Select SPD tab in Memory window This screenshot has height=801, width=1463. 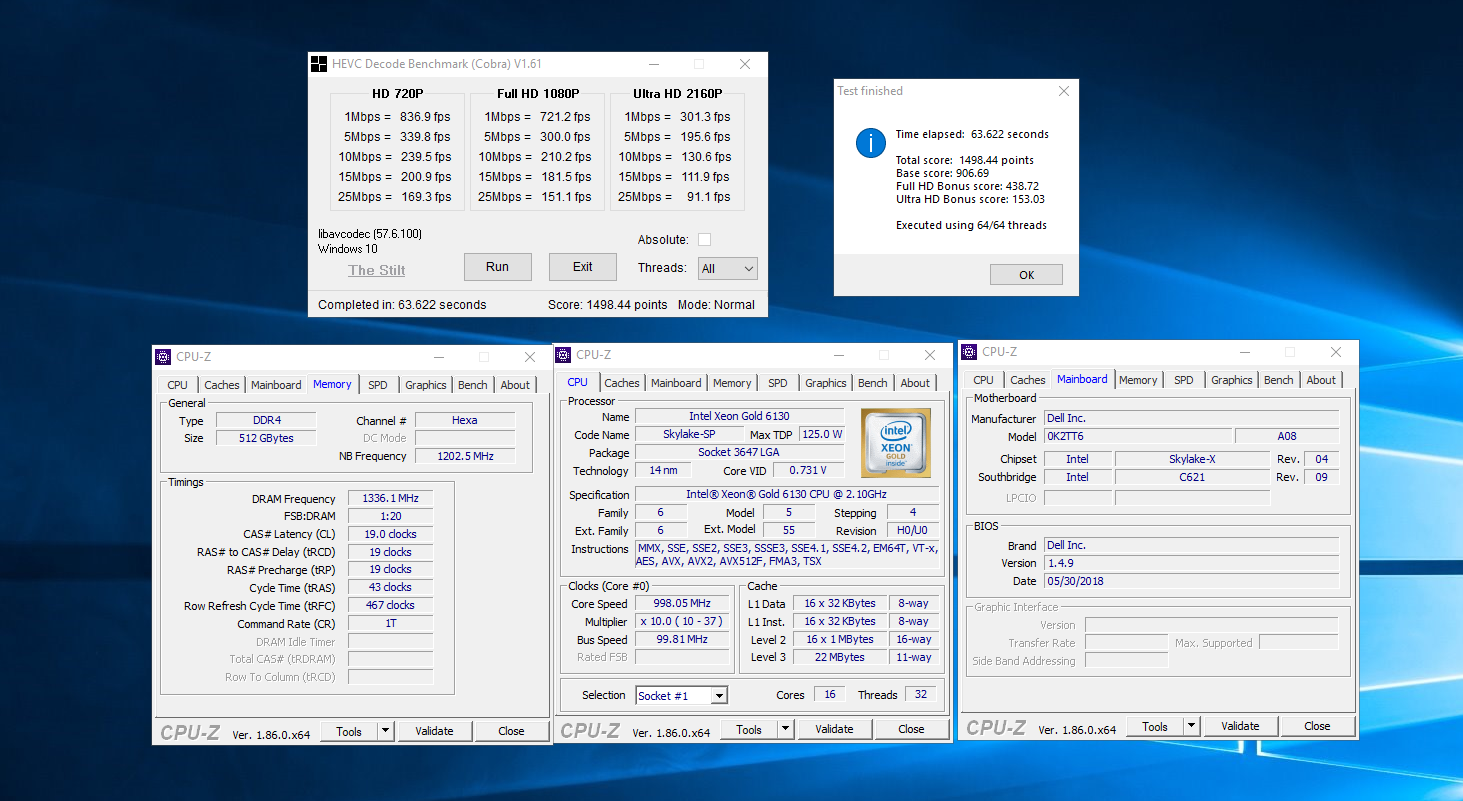tap(378, 385)
